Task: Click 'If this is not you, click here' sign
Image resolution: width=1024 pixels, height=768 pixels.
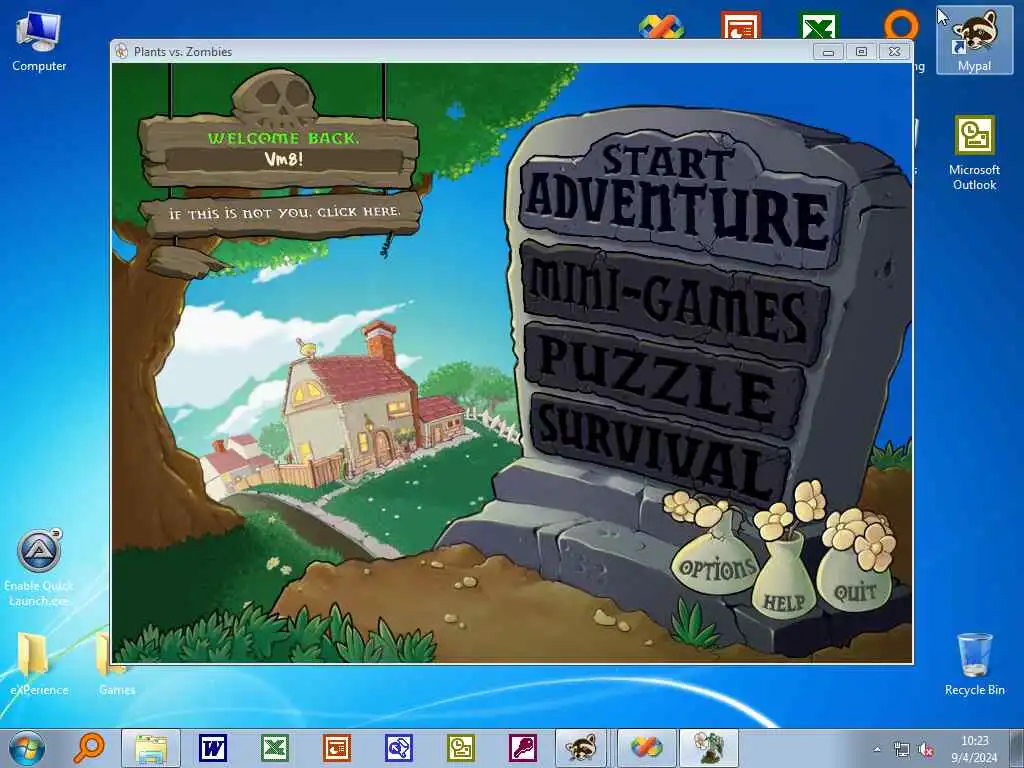Action: point(282,212)
